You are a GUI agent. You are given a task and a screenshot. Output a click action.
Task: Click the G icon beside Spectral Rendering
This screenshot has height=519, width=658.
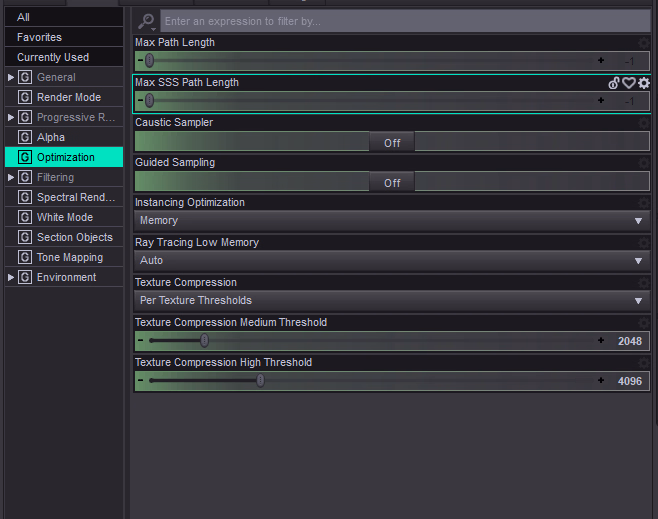25,197
